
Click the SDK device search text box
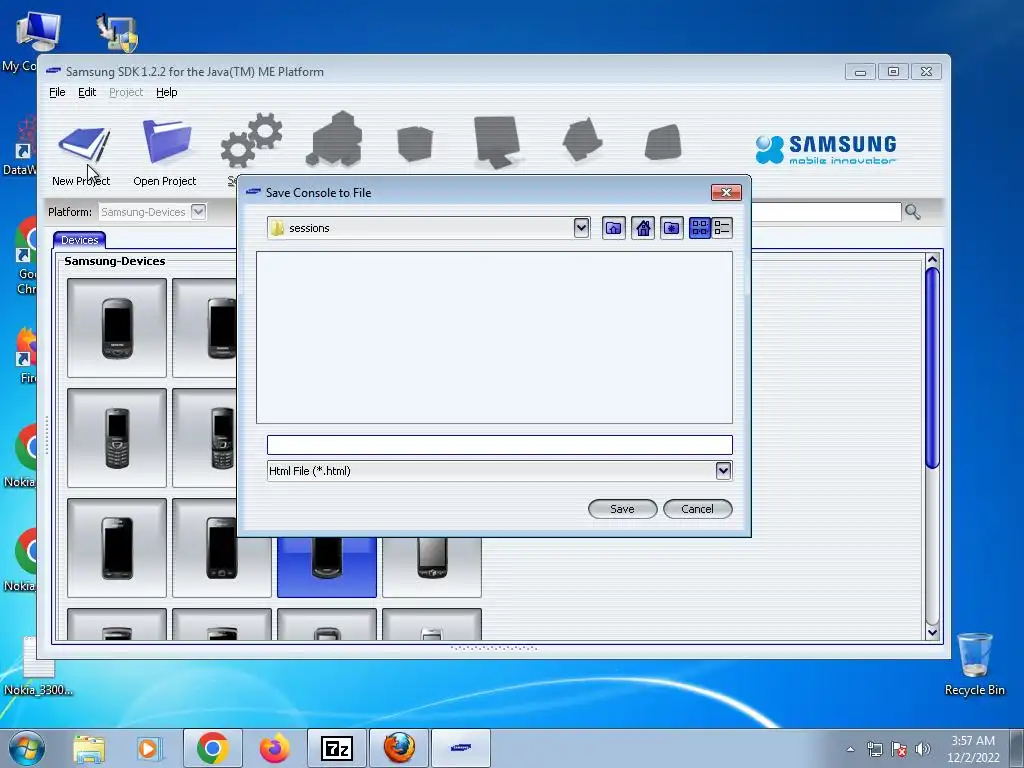(x=826, y=212)
